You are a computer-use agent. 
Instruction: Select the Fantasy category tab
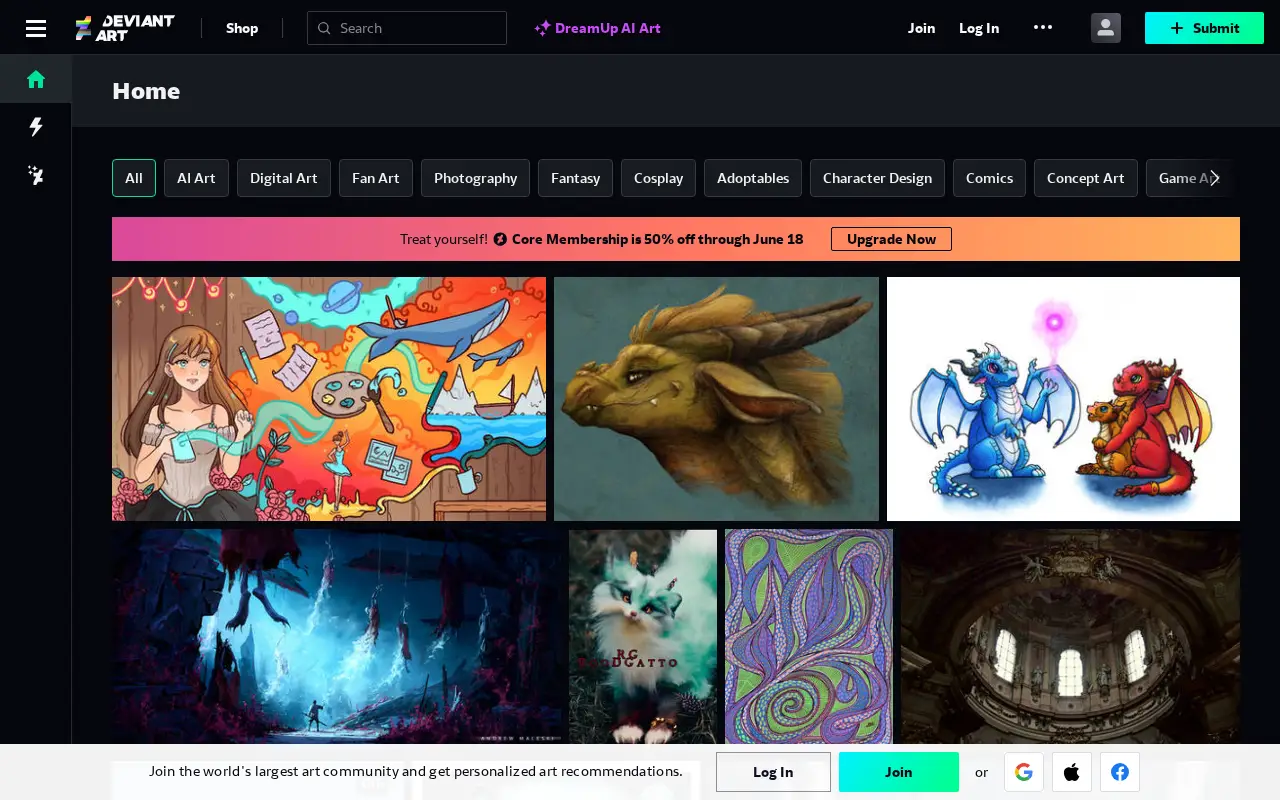(x=575, y=178)
